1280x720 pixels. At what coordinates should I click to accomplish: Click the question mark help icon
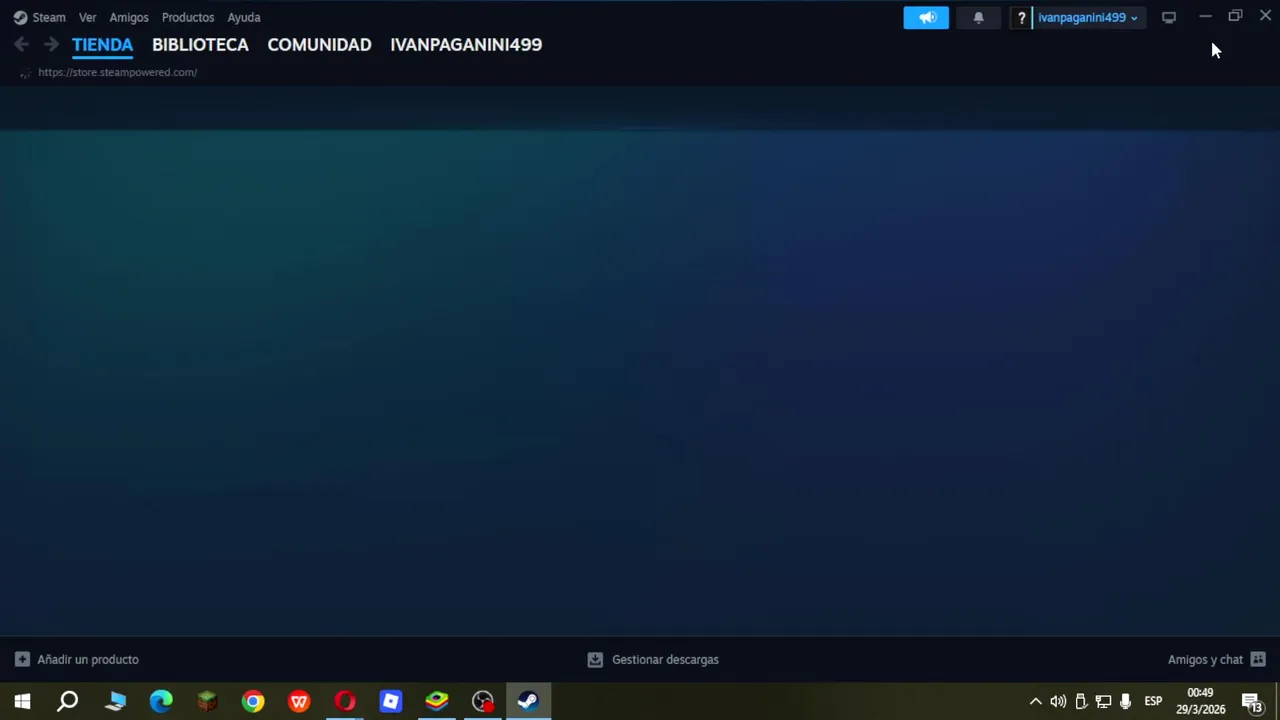point(1021,17)
